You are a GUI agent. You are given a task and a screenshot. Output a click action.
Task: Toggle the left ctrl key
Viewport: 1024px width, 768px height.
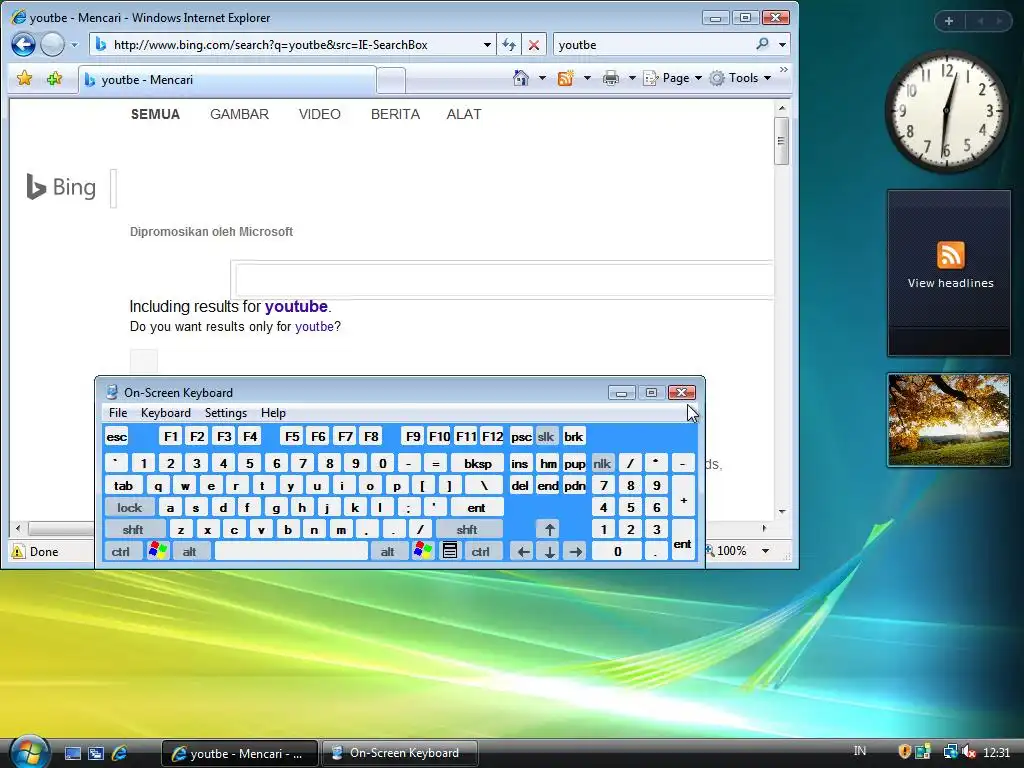[121, 551]
